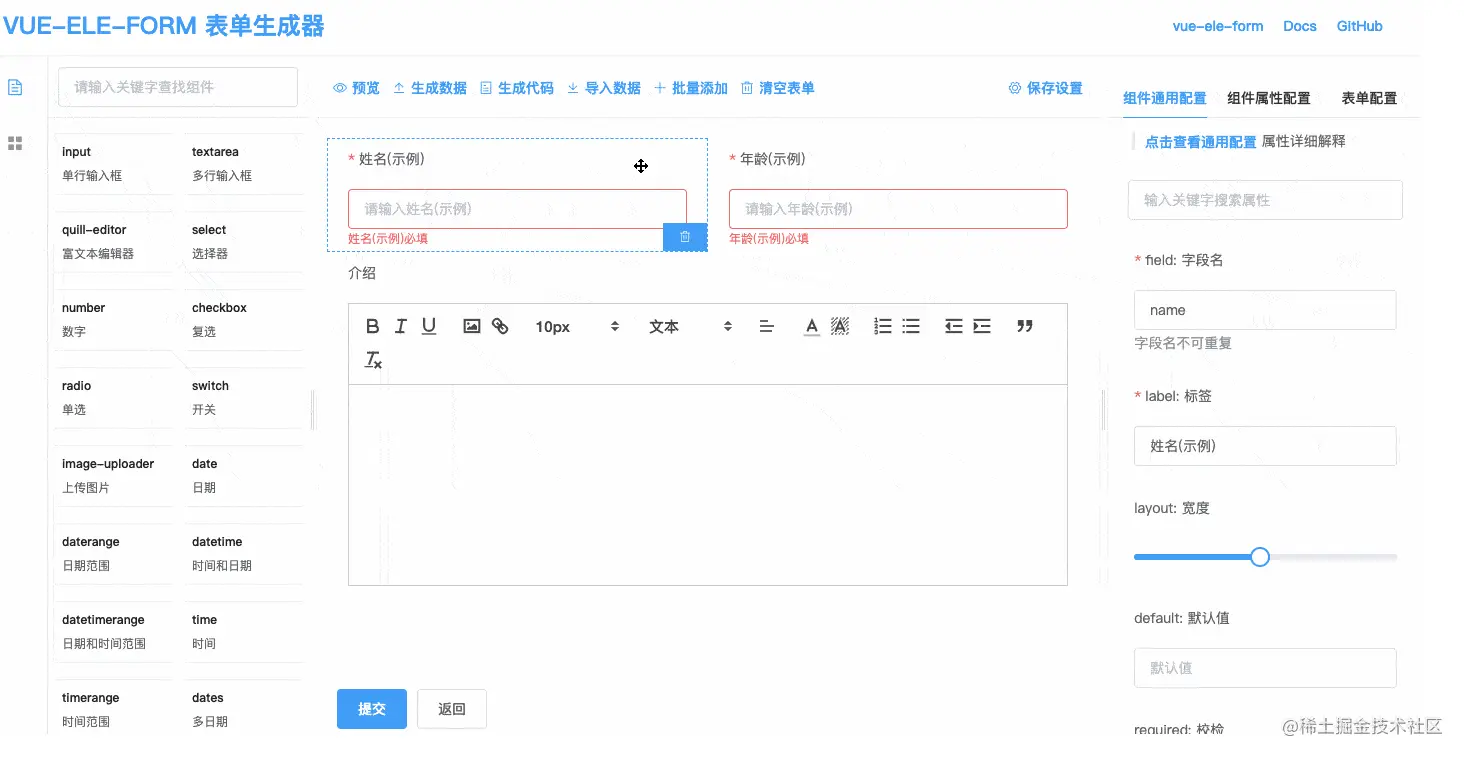The width and height of the screenshot is (1464, 758).
Task: Click the 默认值 default value input
Action: 1265,668
